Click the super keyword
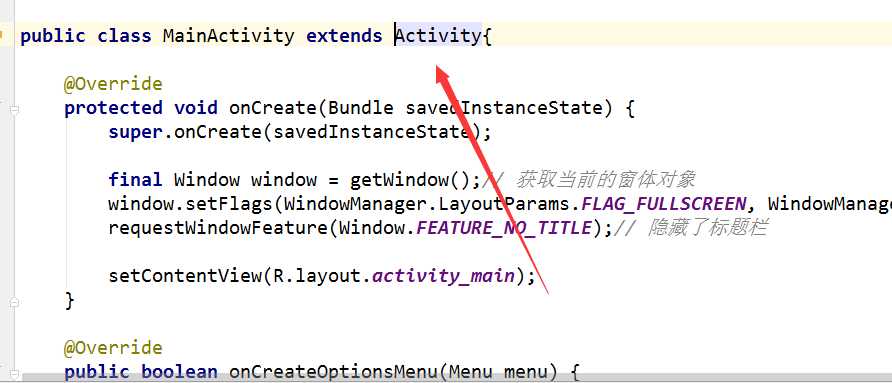The height and width of the screenshot is (383, 892). tap(136, 132)
